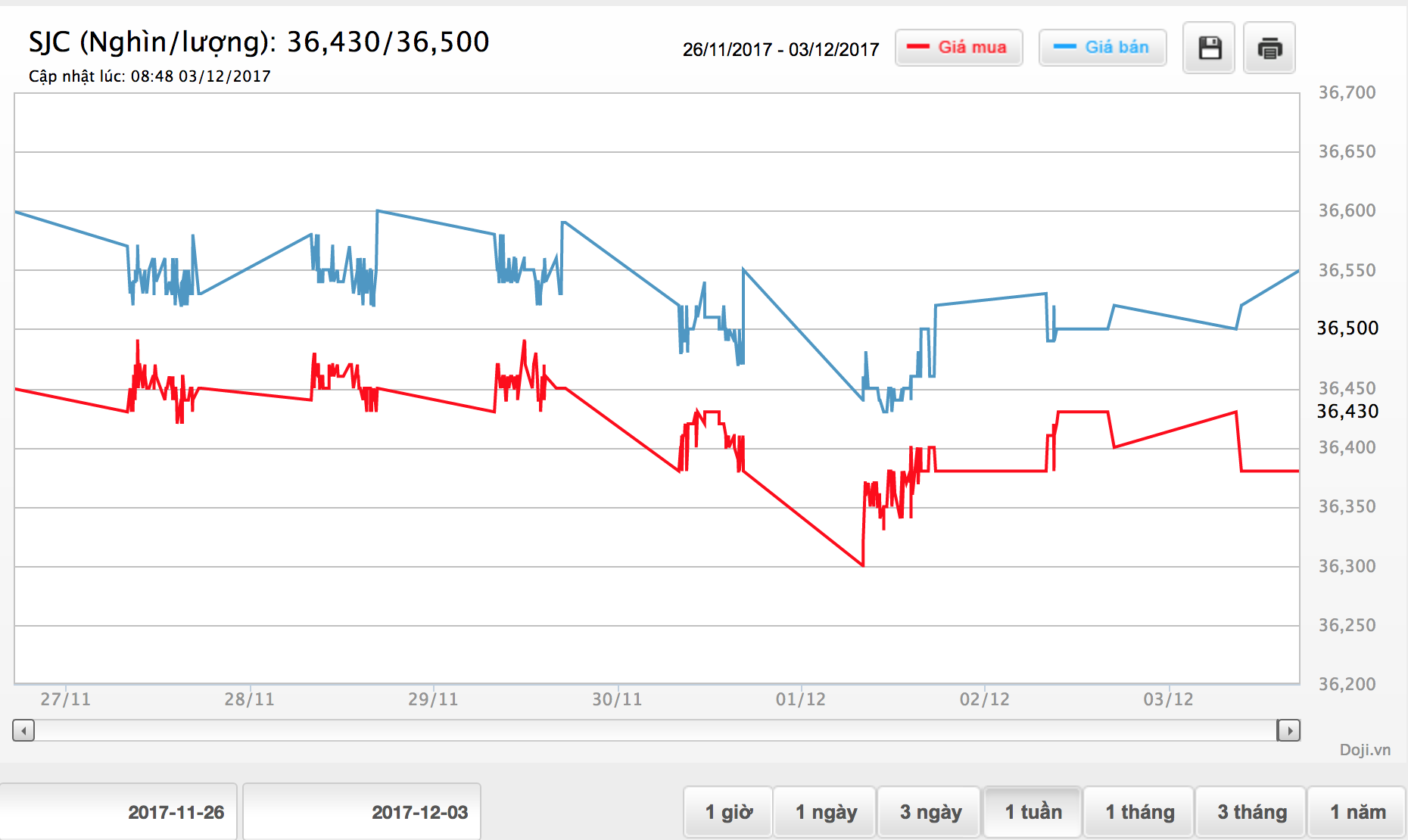Select the 3 tháng time range
The image size is (1408, 840).
click(1251, 812)
